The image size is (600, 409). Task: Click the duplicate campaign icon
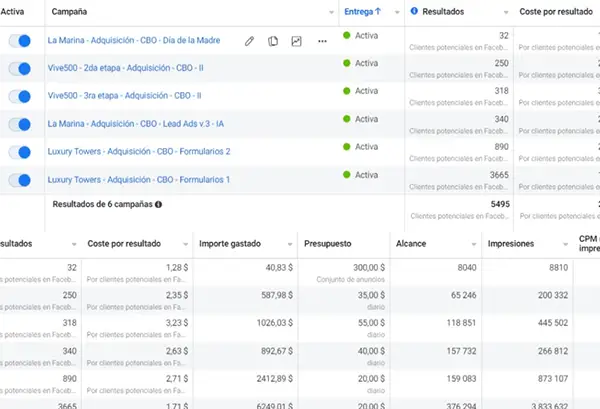point(273,41)
